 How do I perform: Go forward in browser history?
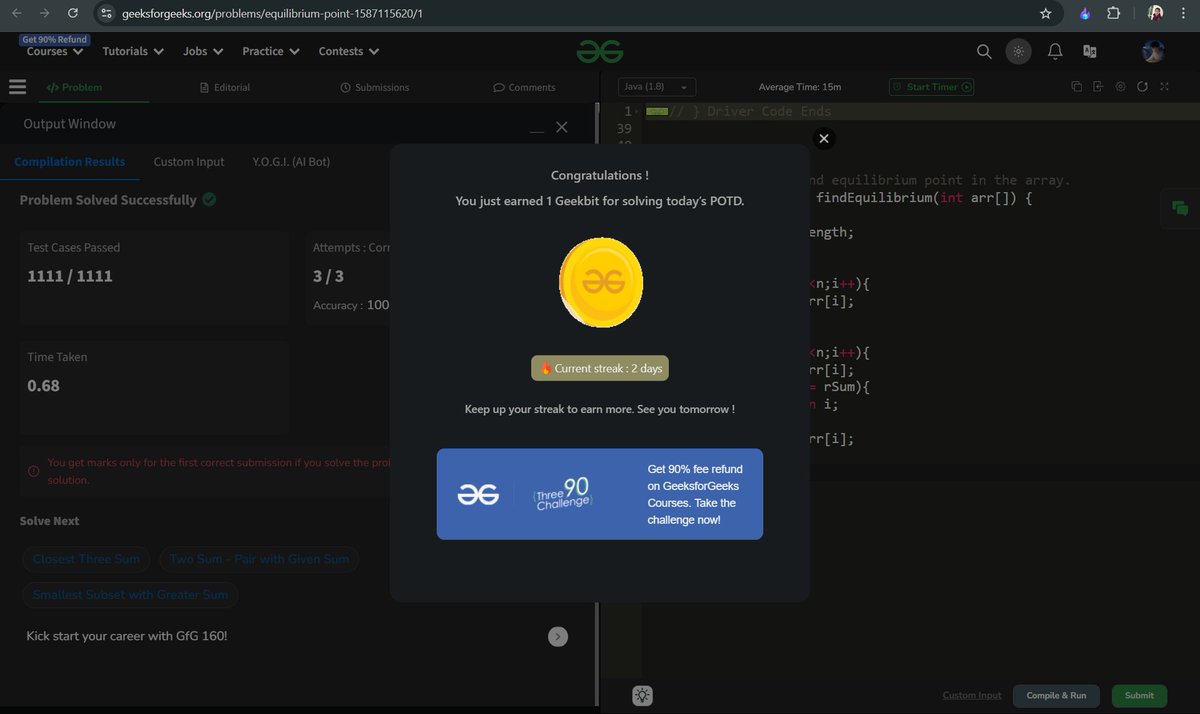click(44, 14)
